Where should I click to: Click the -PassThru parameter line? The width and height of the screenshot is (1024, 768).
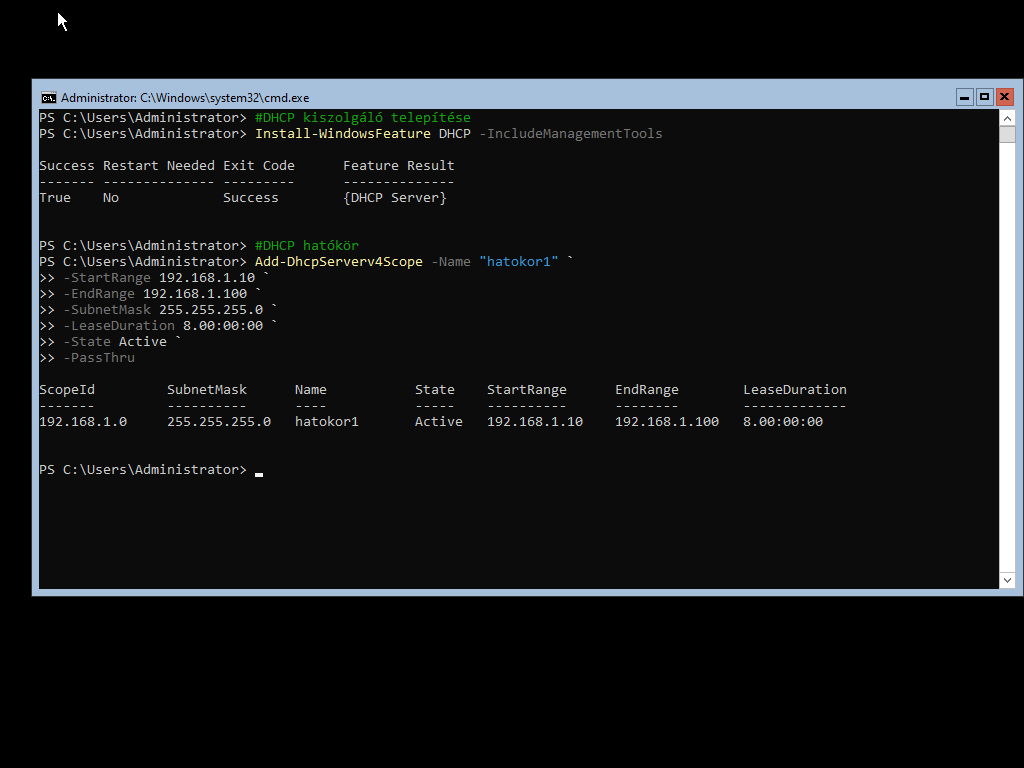coord(98,358)
